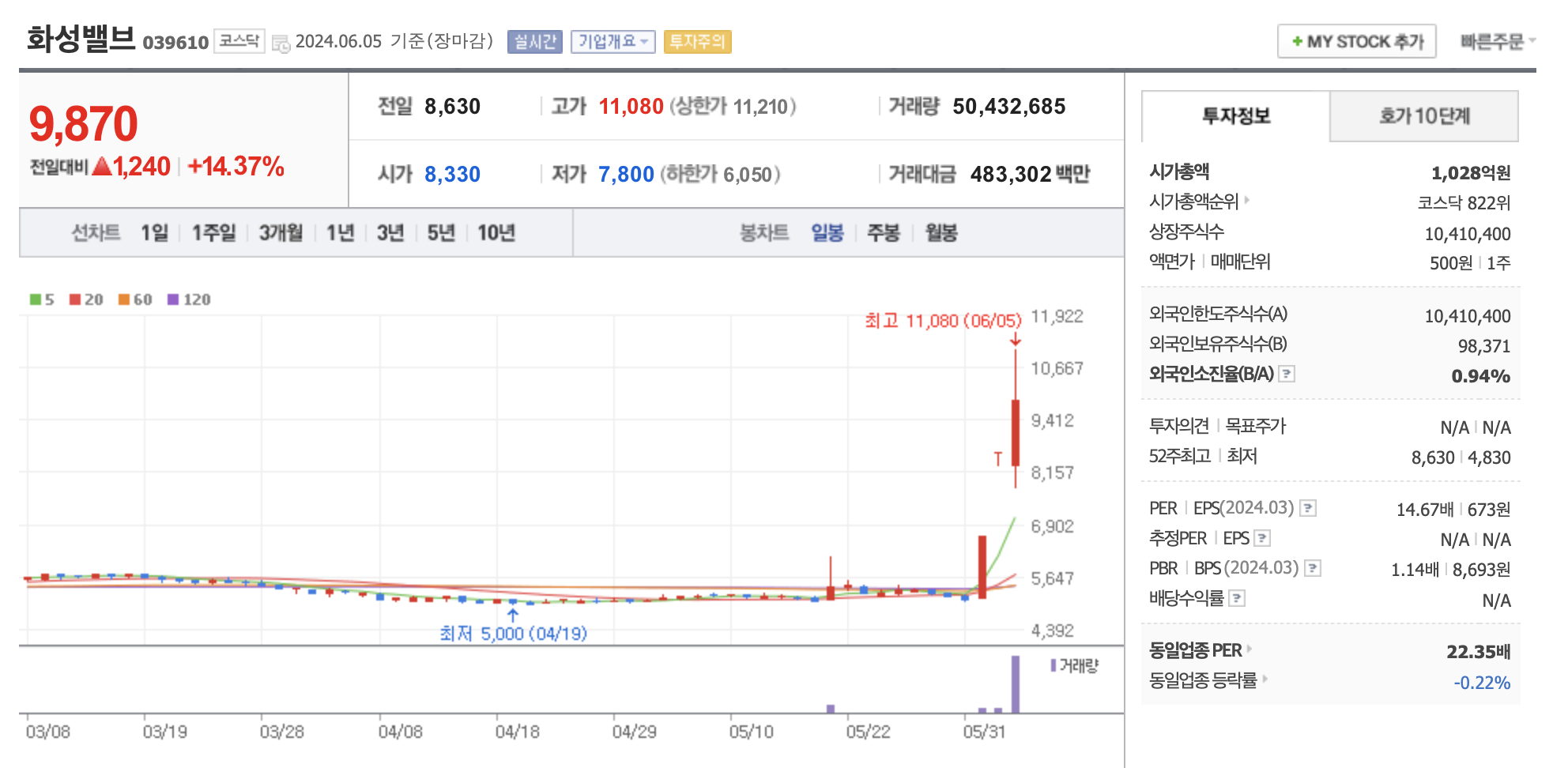This screenshot has height=768, width=1568.
Task: Select the 월봉 monthly candle chart
Action: tap(941, 233)
